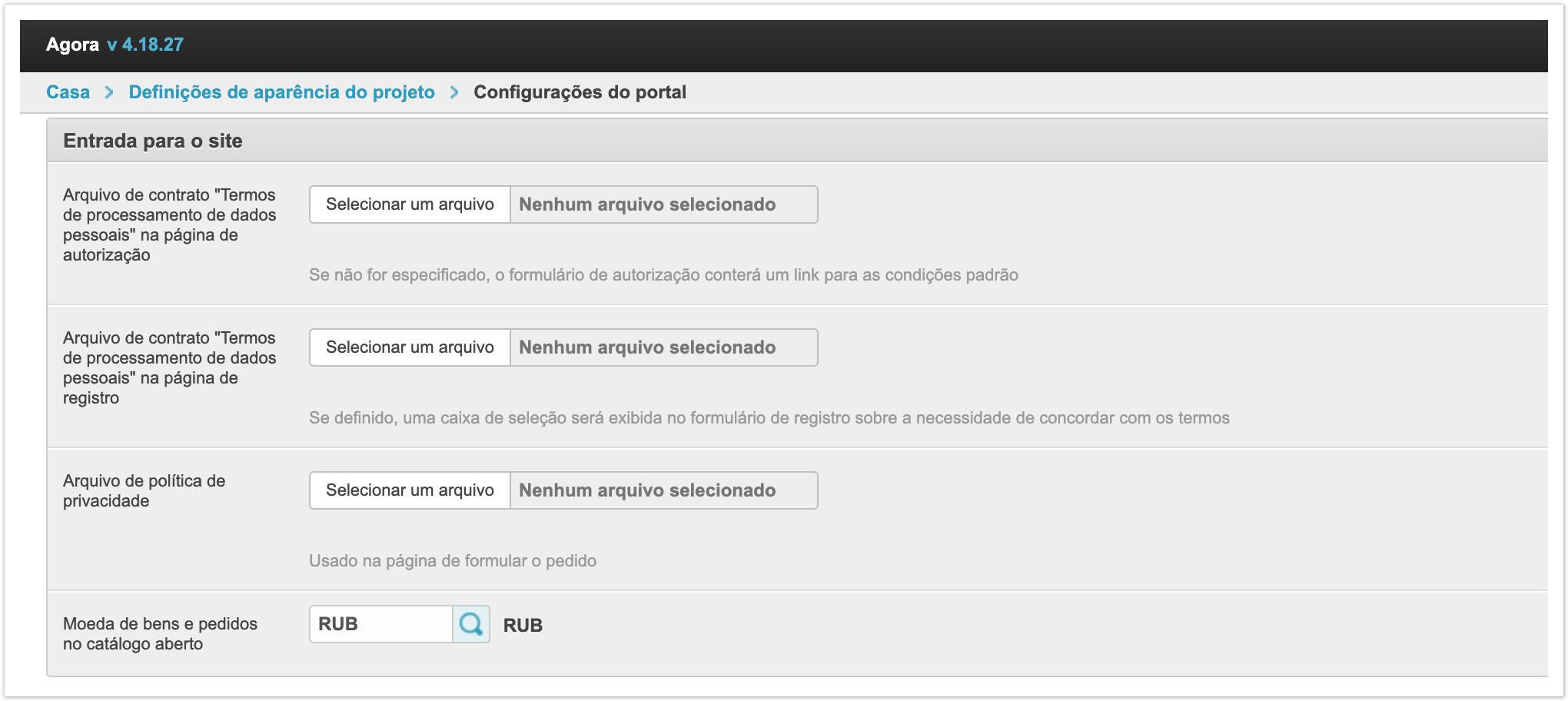
Task: Click the registration terms file name field
Action: pos(663,347)
